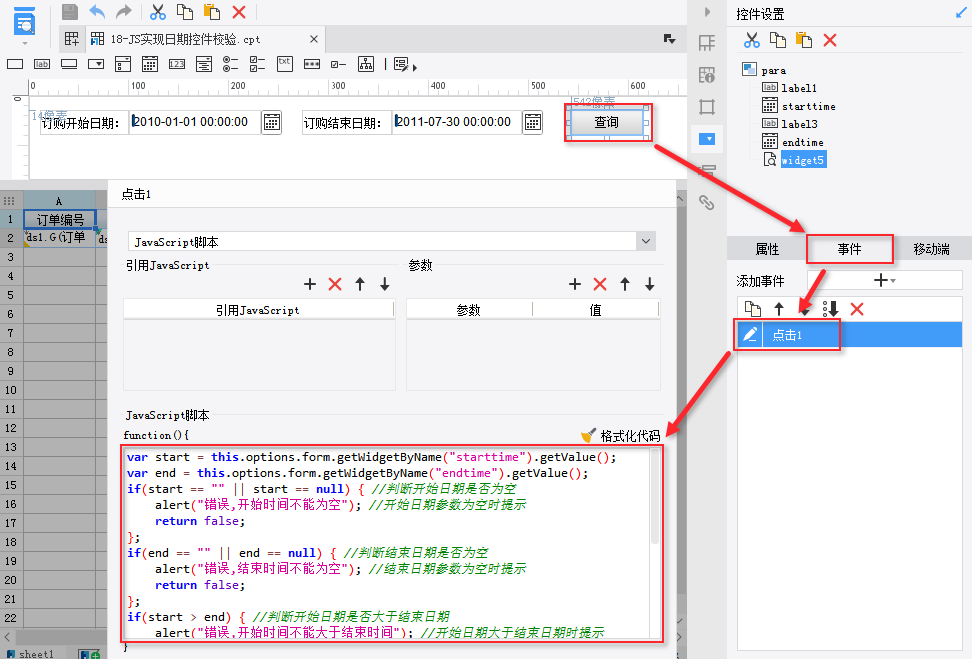Screen dimensions: 972x659
Task: Open the report preview icon
Action: (x=24, y=22)
